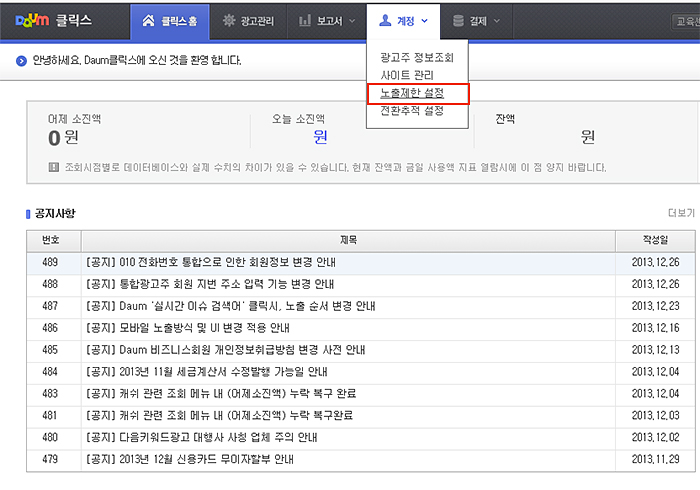Viewport: 700px width, 490px height.
Task: Click the 번호 column header
Action: tap(54, 241)
